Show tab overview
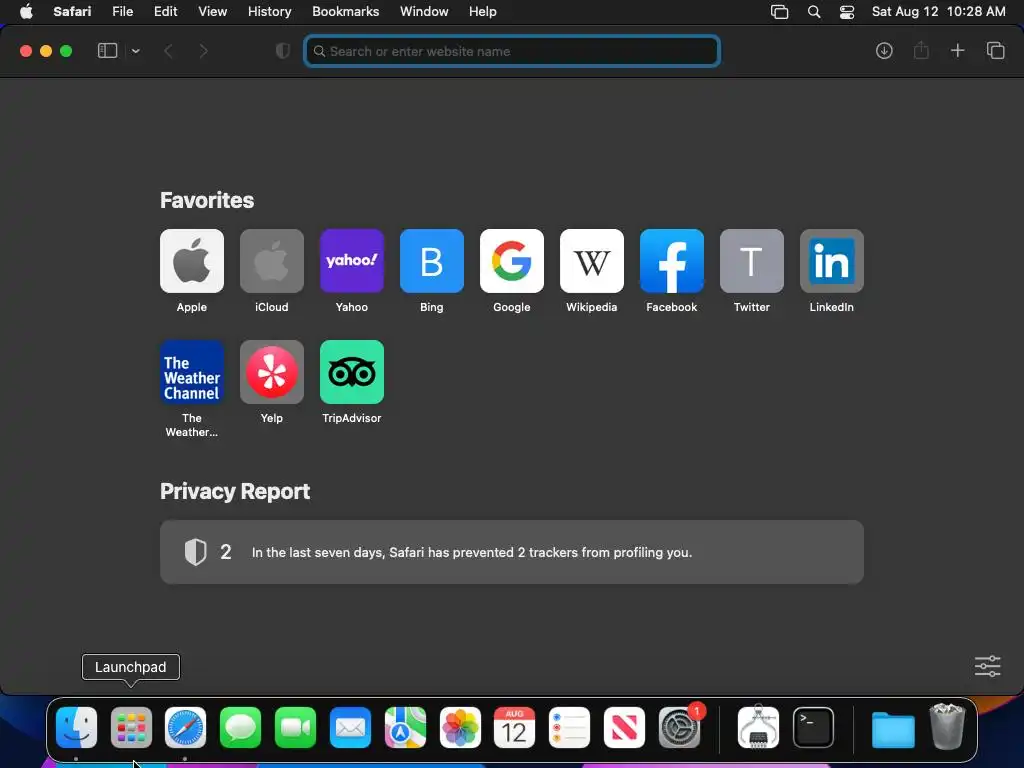The width and height of the screenshot is (1024, 768). coord(995,51)
